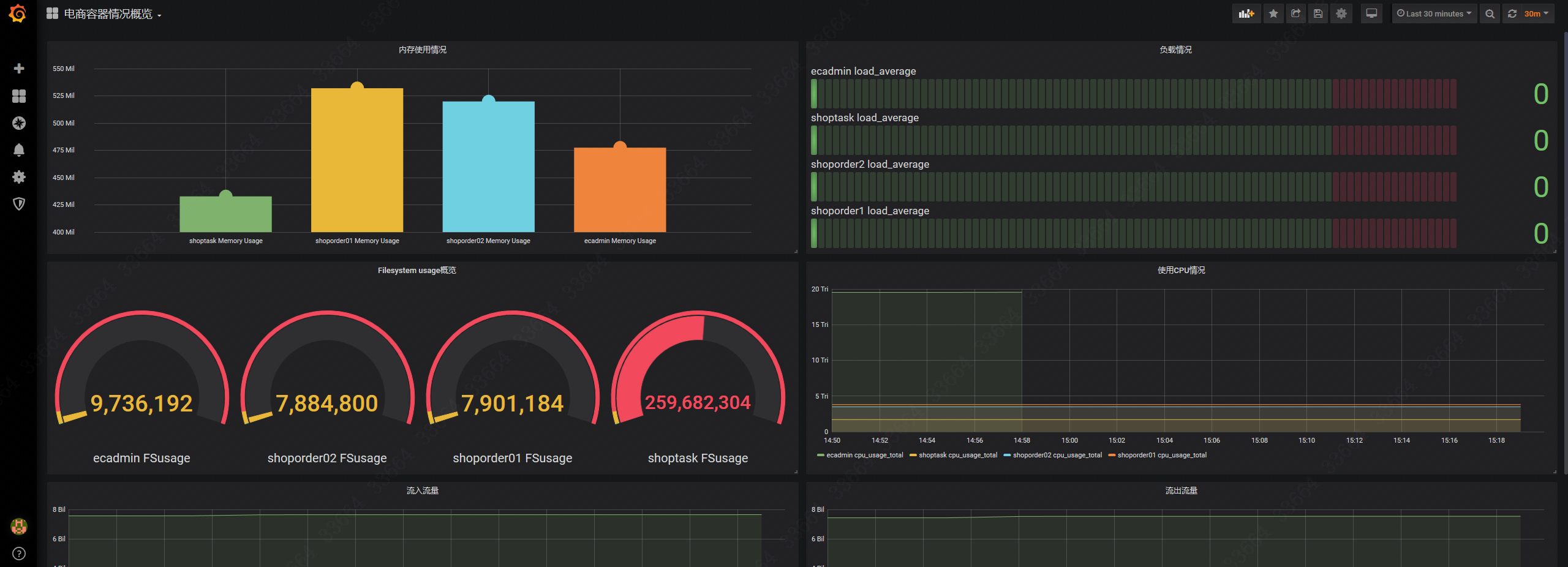Click the shoporder2 load_average bar gauge

1134,187
